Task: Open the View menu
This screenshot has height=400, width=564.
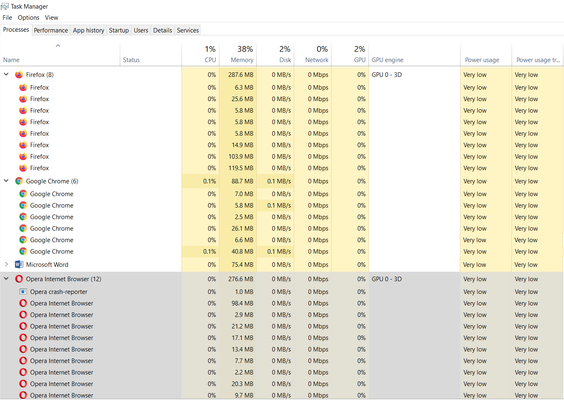Action: coord(51,18)
